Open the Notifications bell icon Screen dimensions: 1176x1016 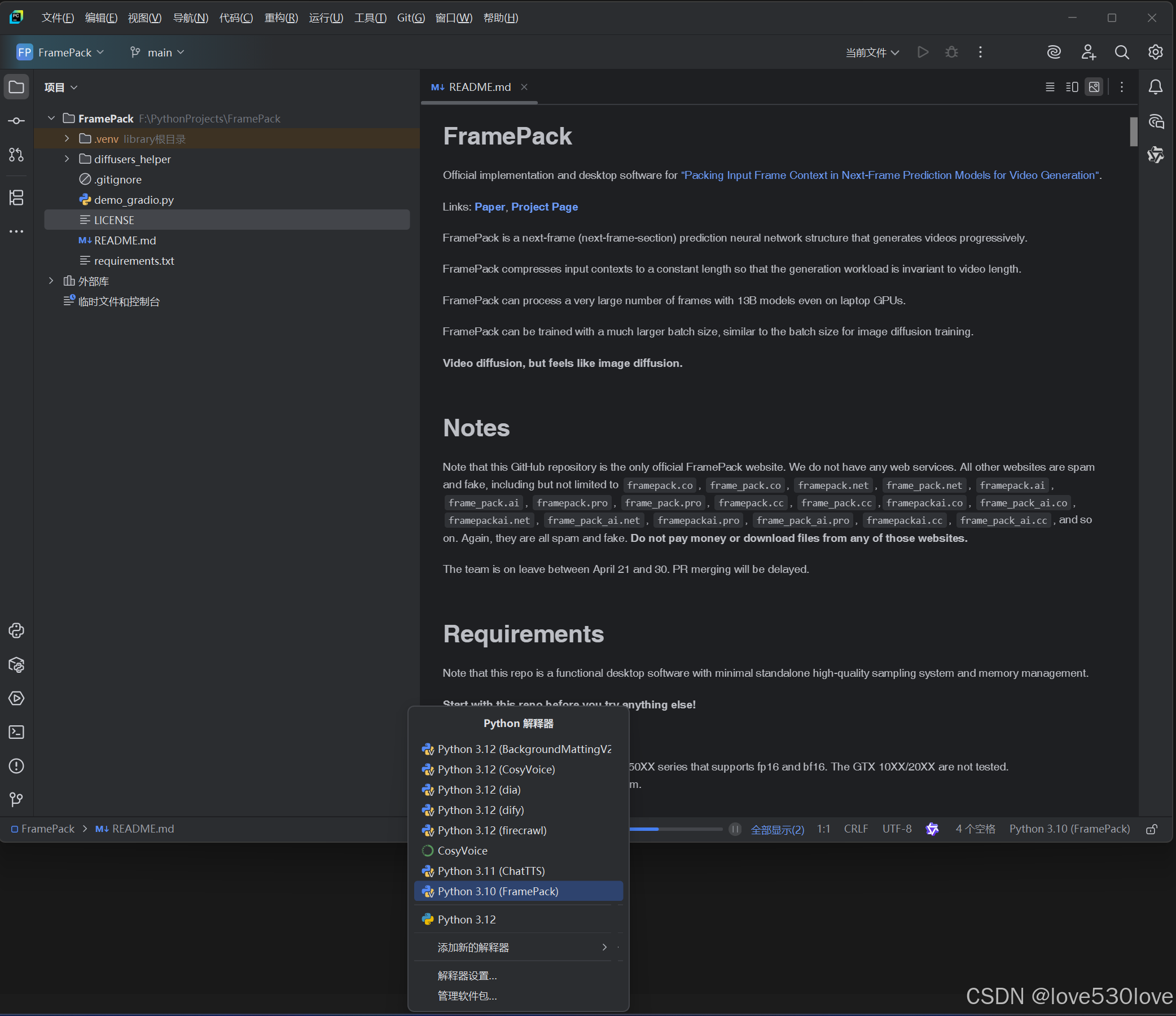(1156, 87)
